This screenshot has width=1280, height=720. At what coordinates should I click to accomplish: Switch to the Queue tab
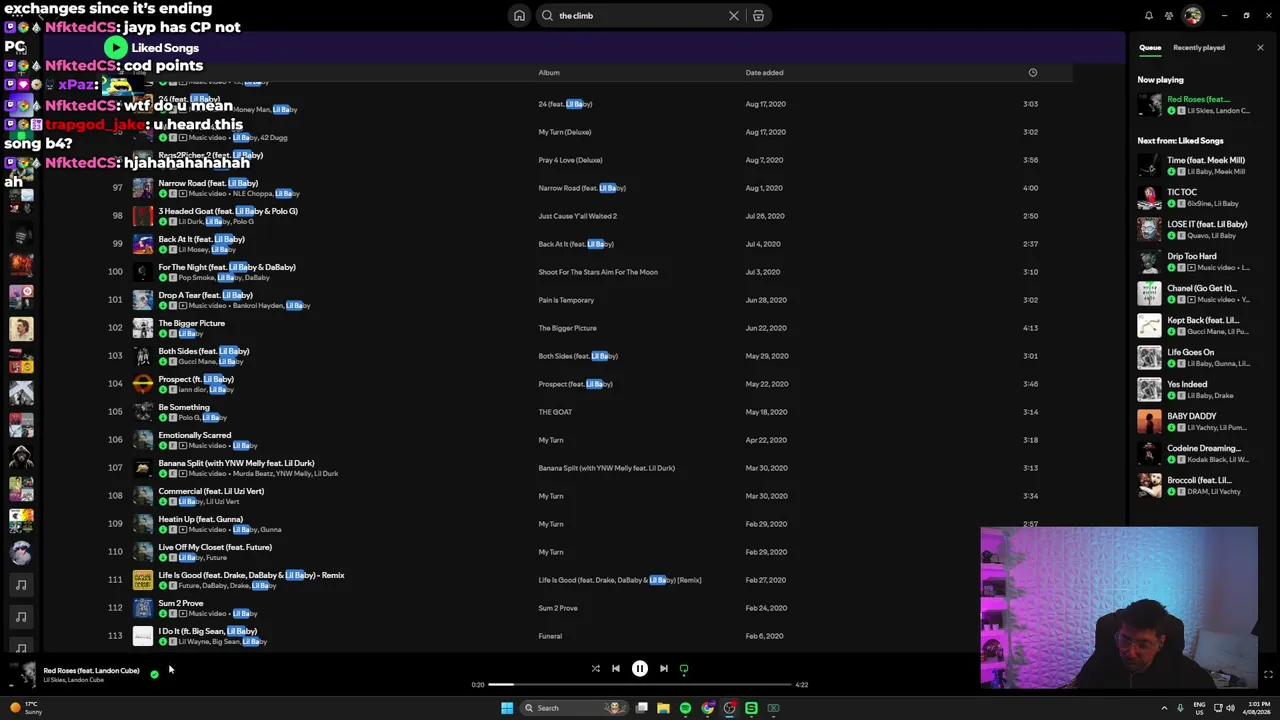point(1150,48)
